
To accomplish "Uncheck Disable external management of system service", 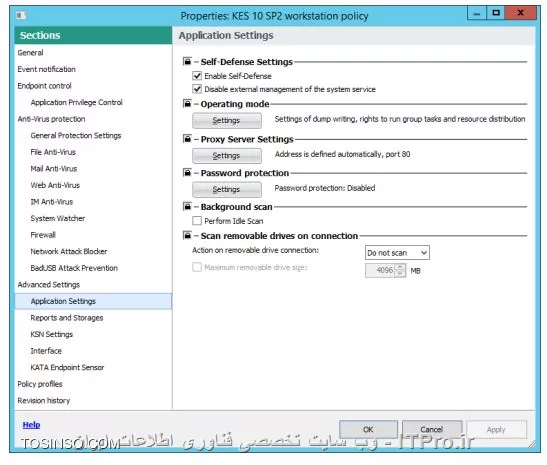I will 197,89.
